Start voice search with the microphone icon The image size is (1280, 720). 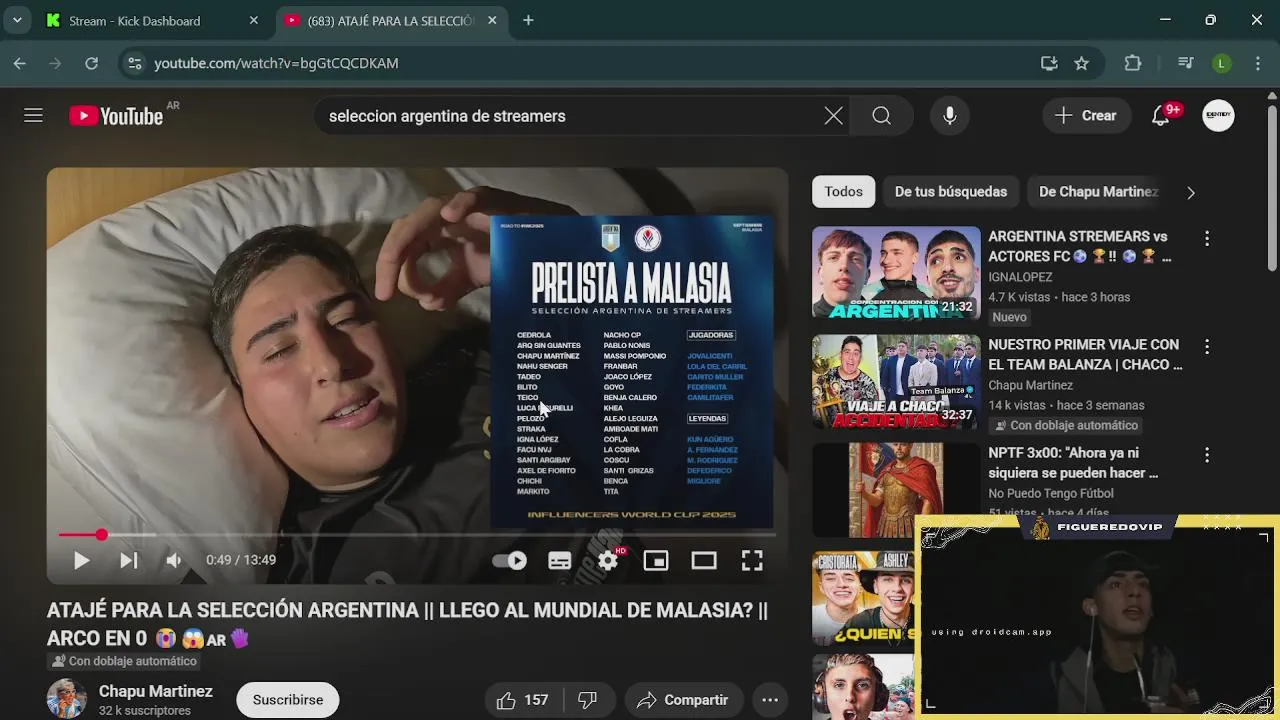(950, 116)
